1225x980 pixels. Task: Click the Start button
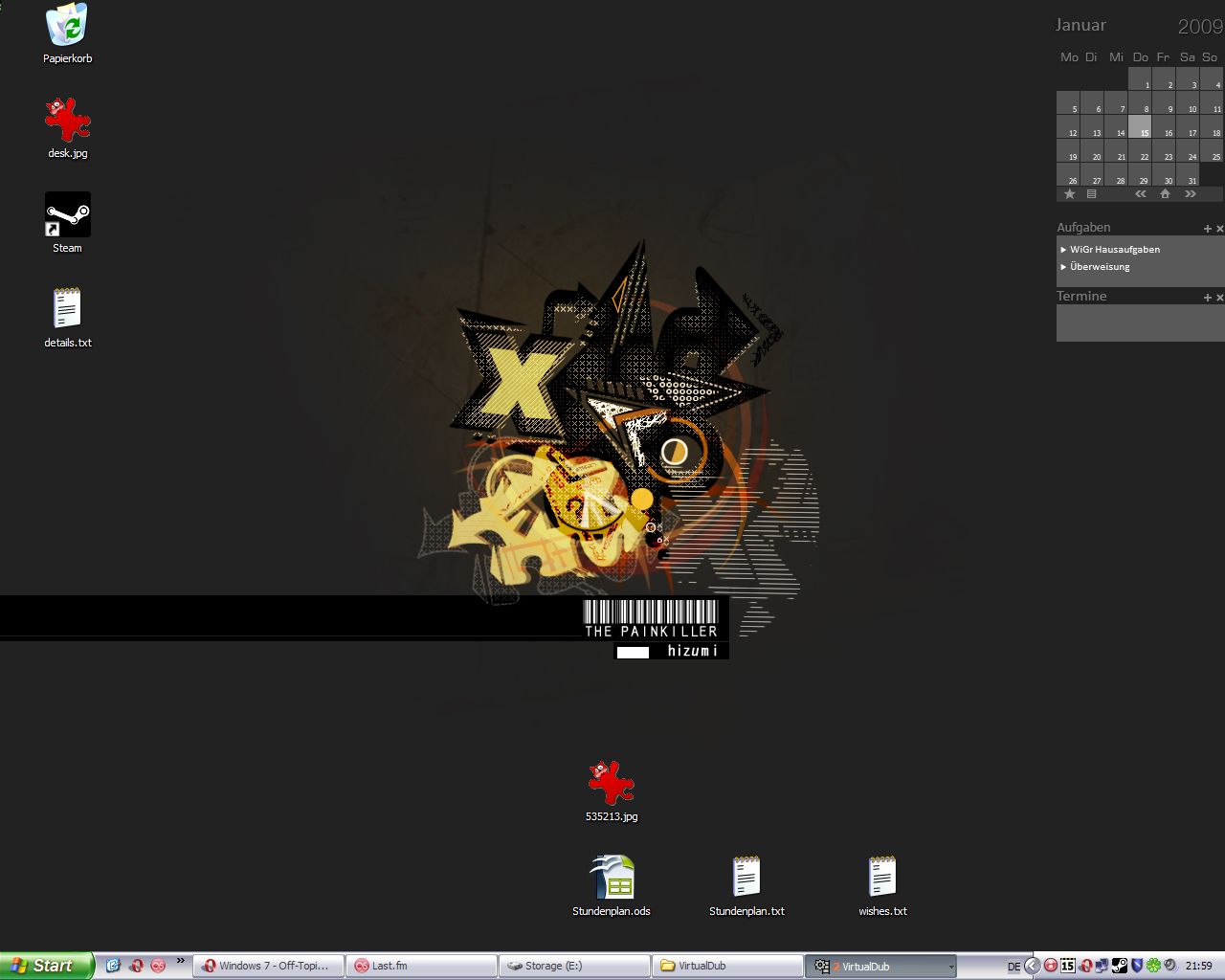(46, 966)
